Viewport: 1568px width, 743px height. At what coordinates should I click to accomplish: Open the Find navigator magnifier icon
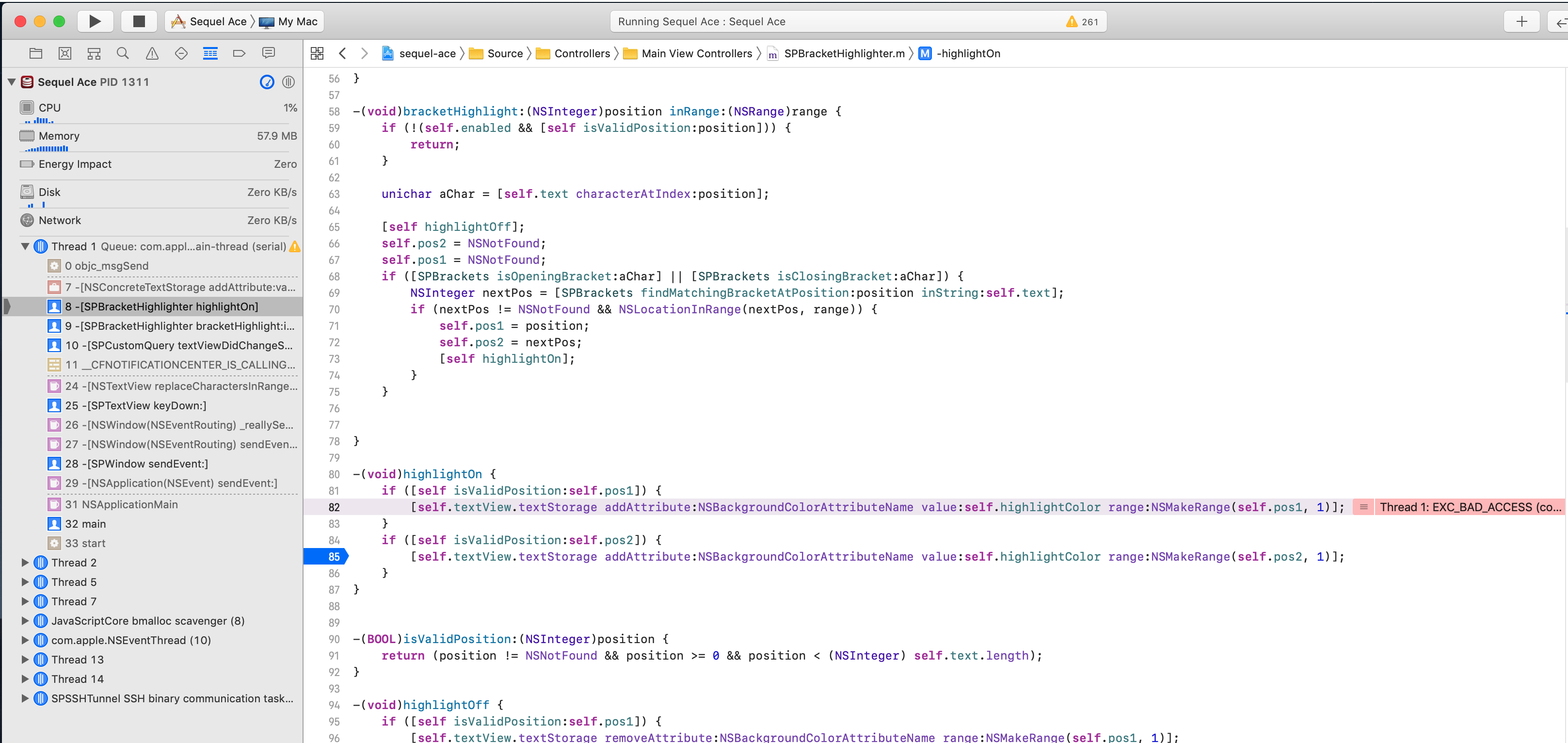tap(123, 54)
